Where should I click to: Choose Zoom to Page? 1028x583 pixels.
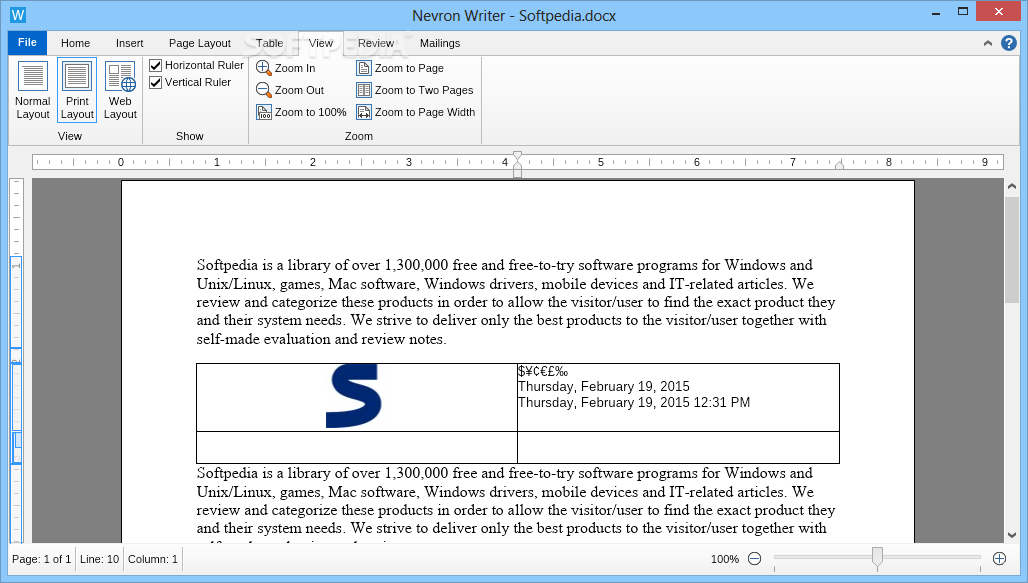[x=400, y=68]
